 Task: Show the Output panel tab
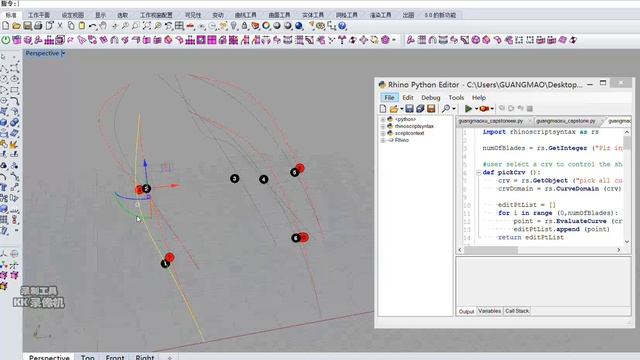click(466, 311)
